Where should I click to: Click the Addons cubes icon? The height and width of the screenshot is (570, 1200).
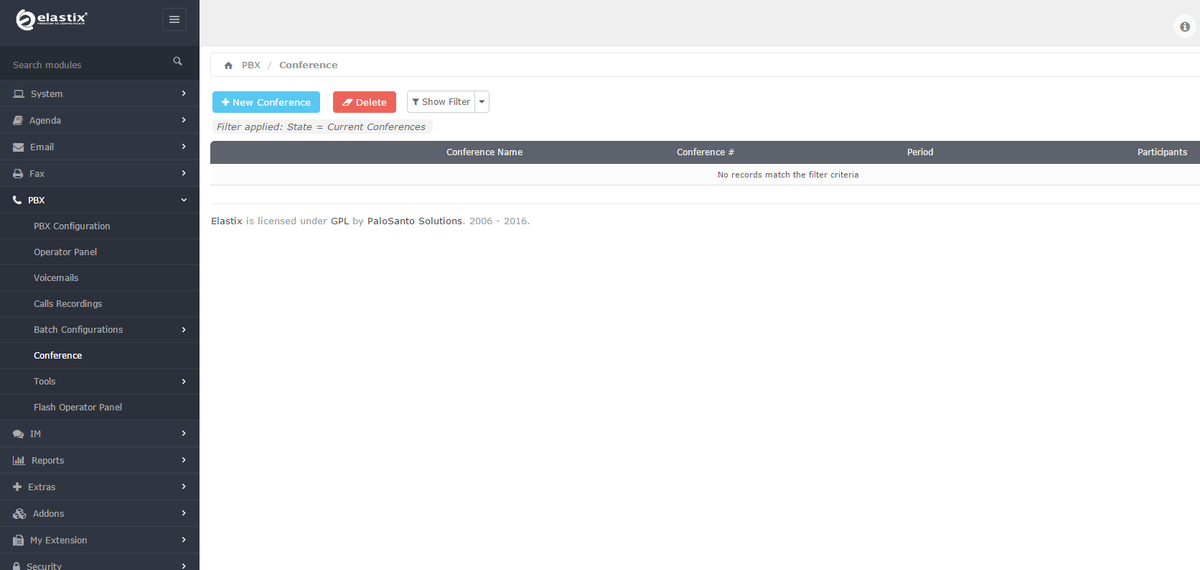point(19,513)
